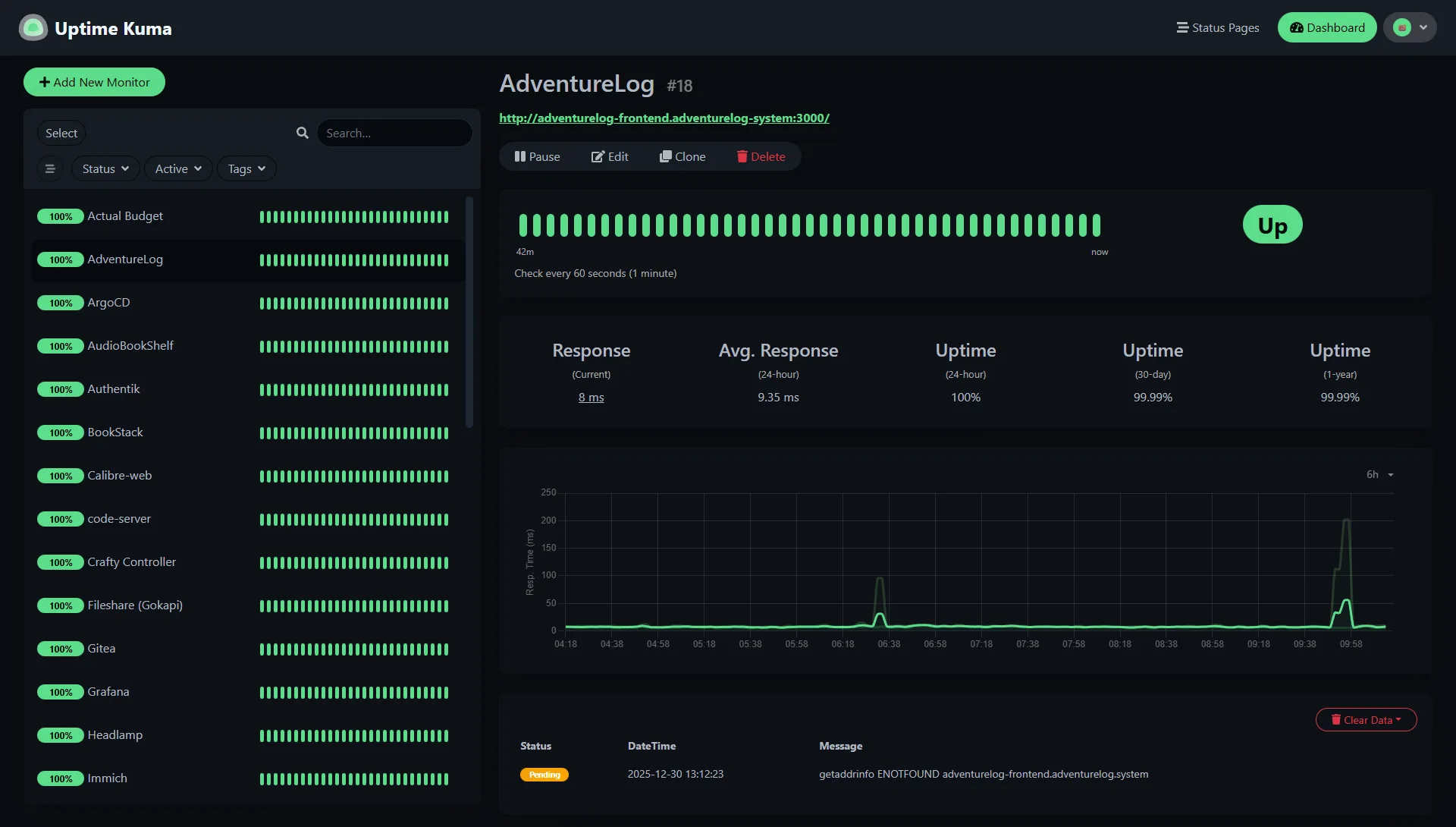Click the monitor search input field

pos(394,133)
